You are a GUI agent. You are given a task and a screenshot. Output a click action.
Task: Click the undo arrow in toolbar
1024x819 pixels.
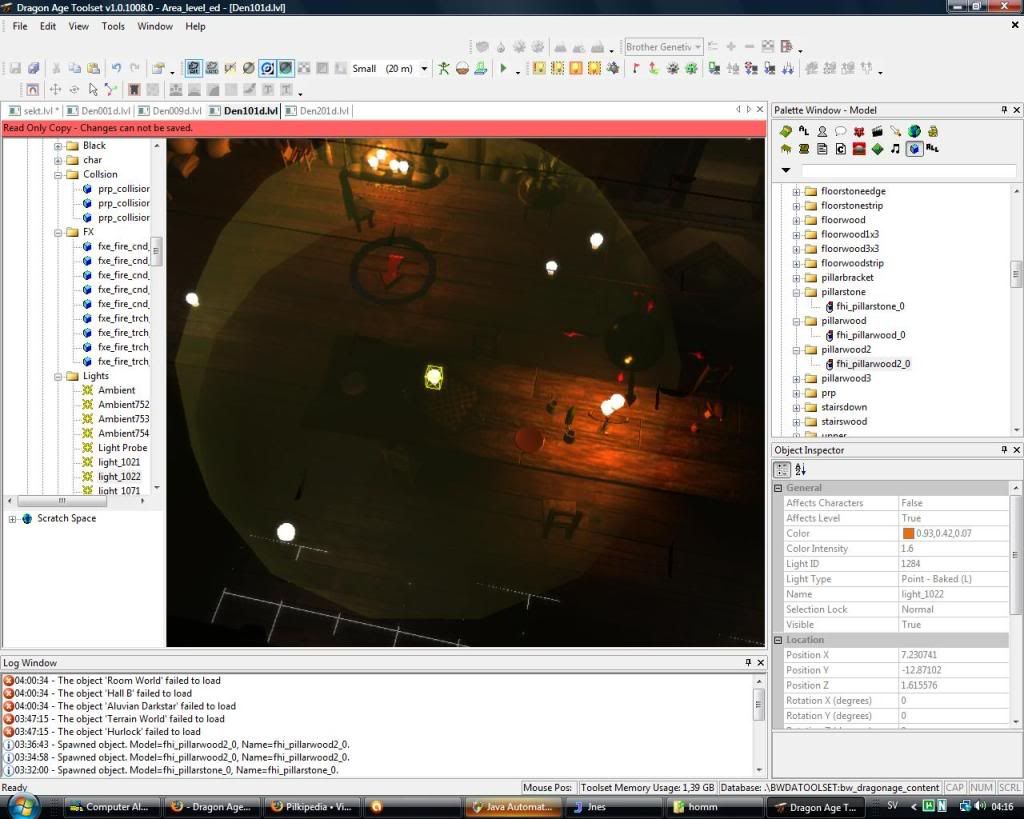click(x=116, y=69)
